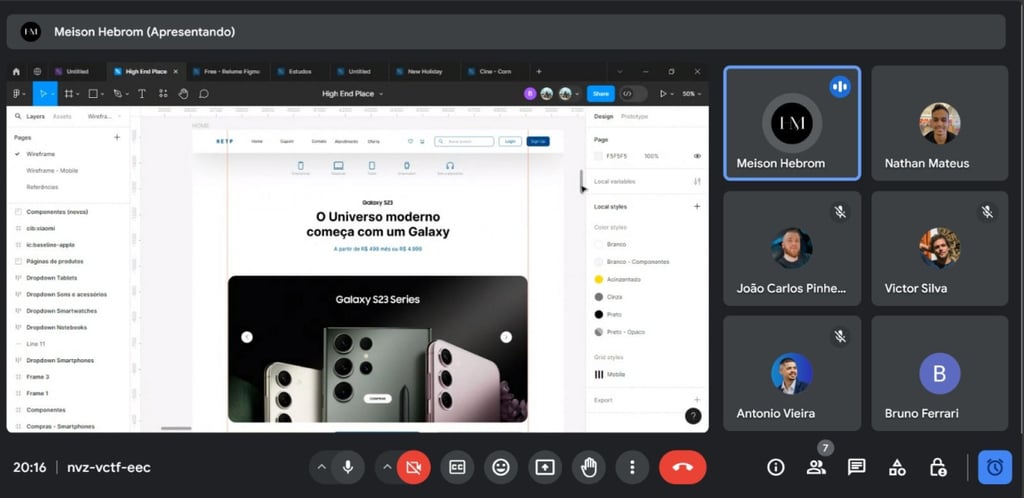Click the blue alarm clock button
The width and height of the screenshot is (1024, 498).
(x=995, y=467)
